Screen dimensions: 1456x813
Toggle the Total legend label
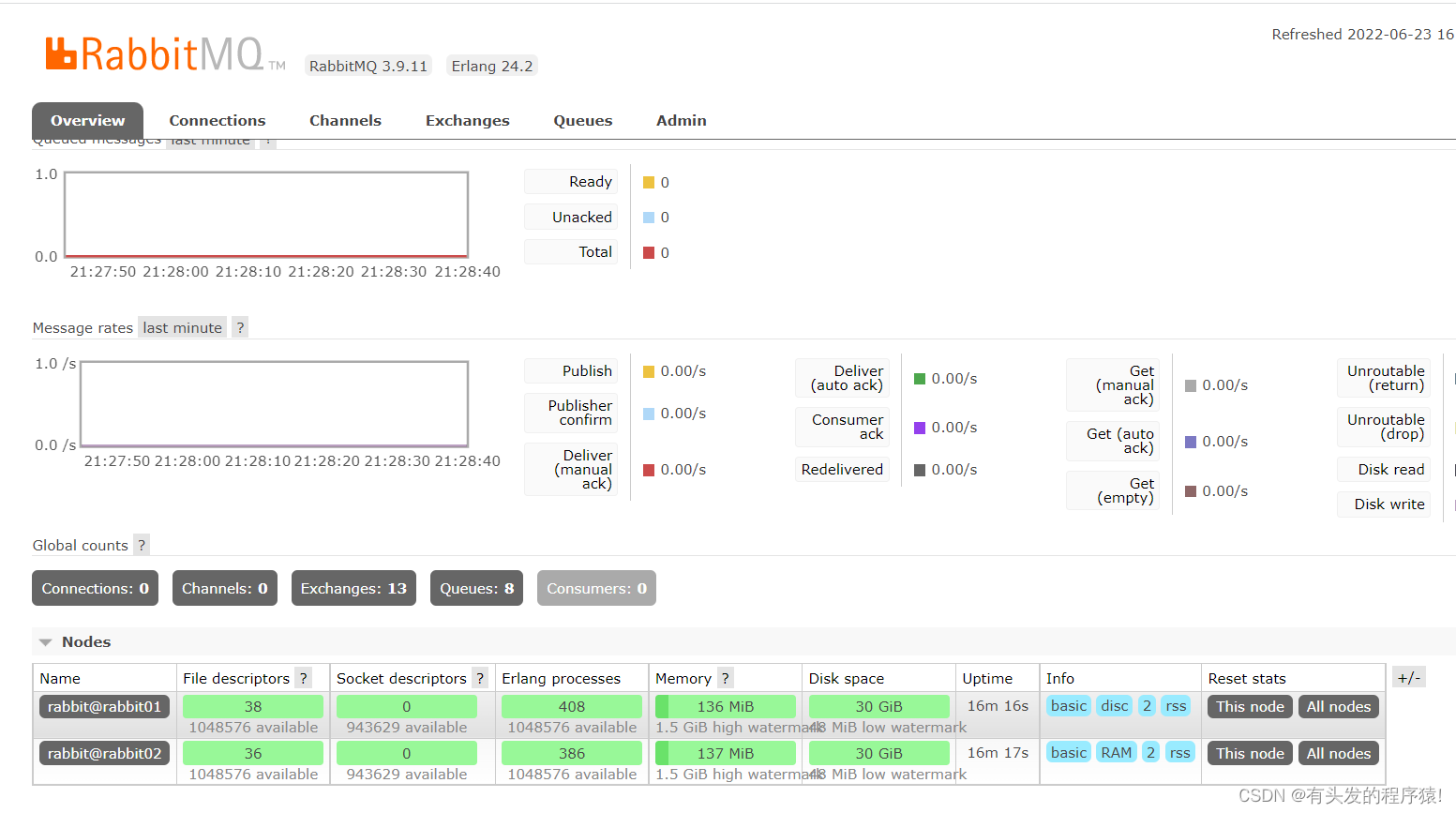click(571, 251)
